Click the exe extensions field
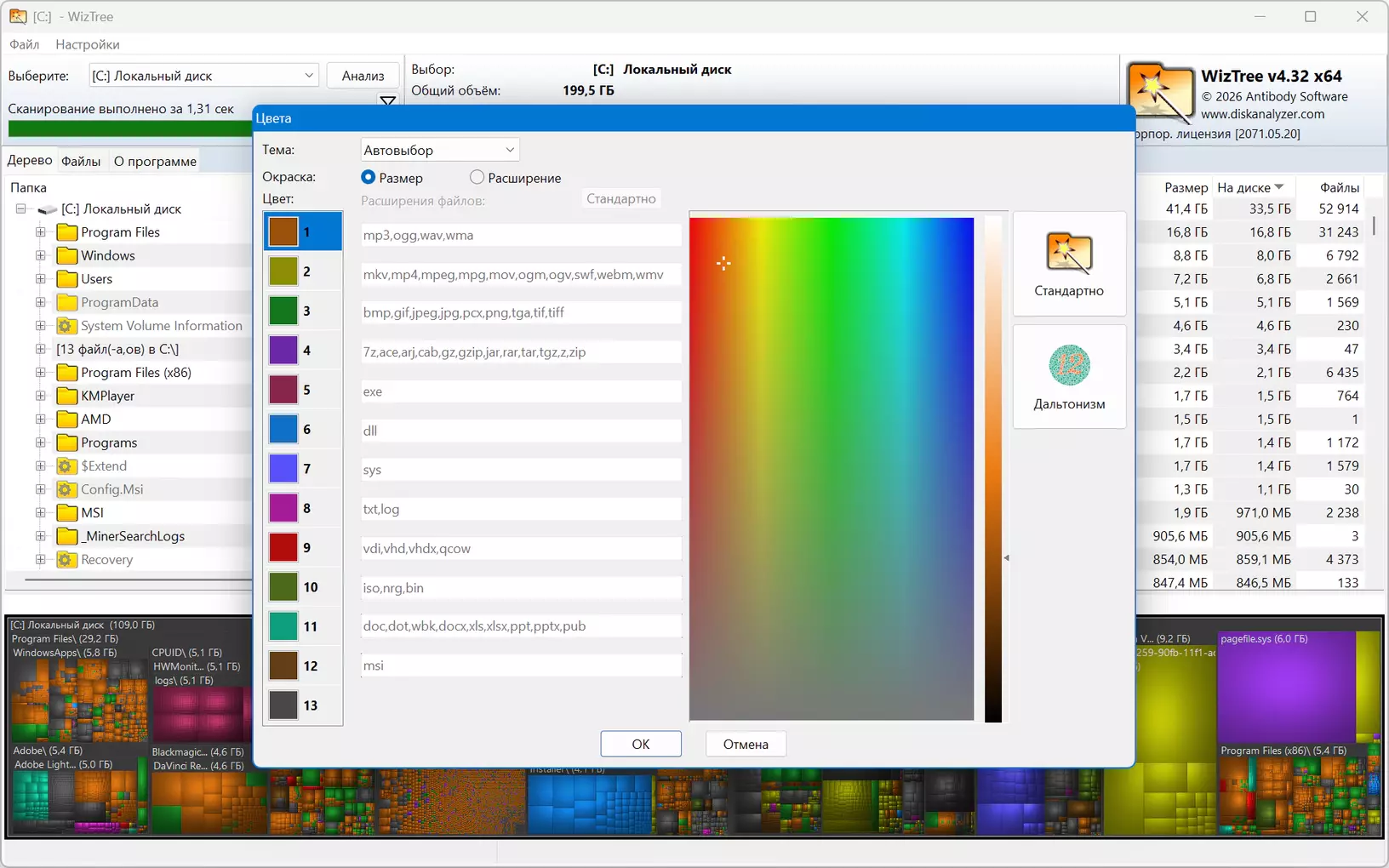 click(x=521, y=391)
